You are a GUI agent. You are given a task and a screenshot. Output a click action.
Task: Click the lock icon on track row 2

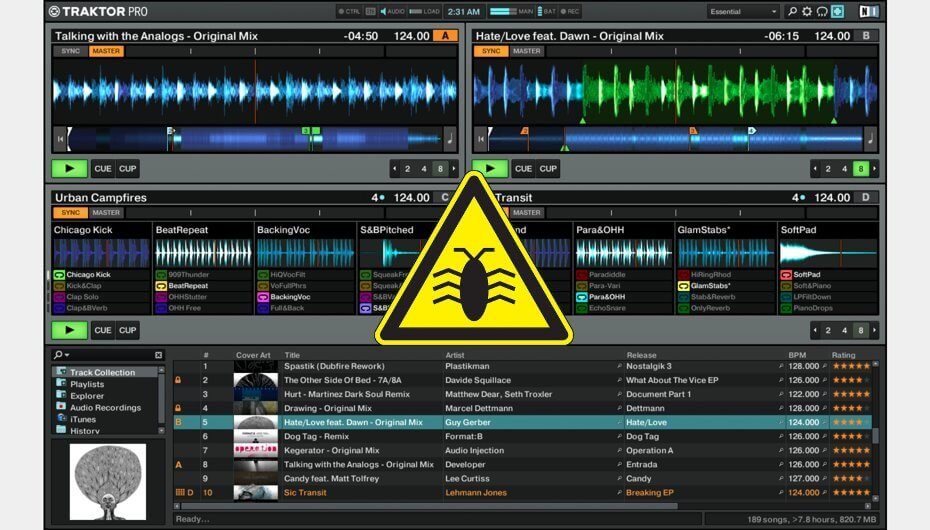178,380
